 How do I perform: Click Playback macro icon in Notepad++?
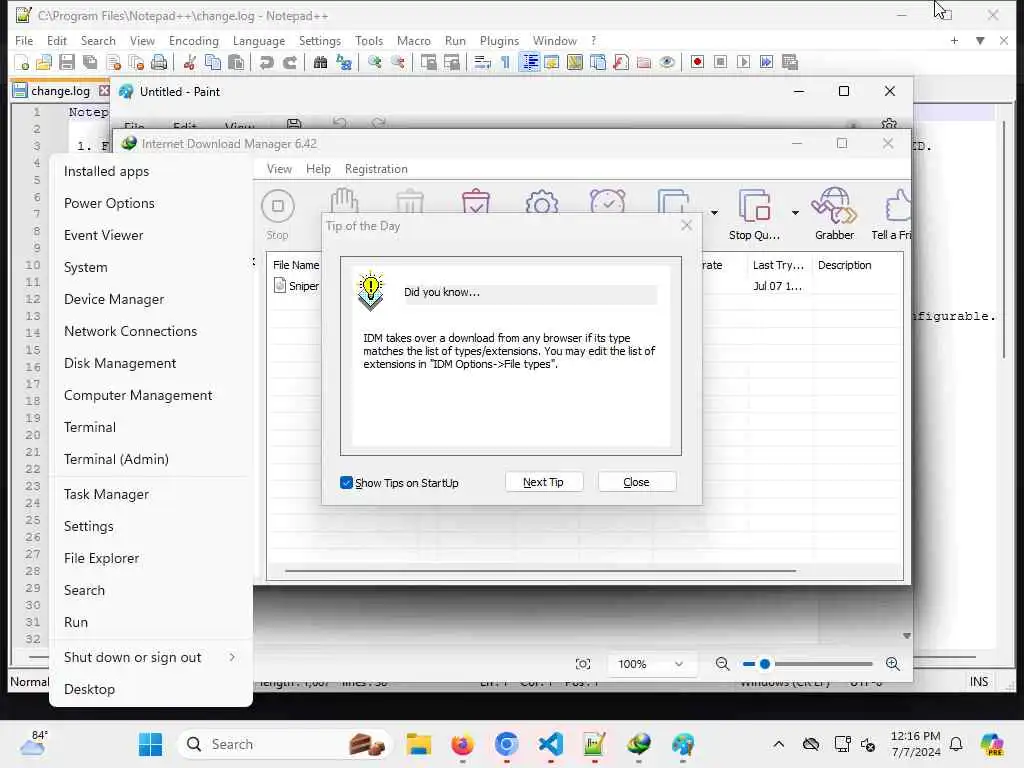[x=743, y=62]
